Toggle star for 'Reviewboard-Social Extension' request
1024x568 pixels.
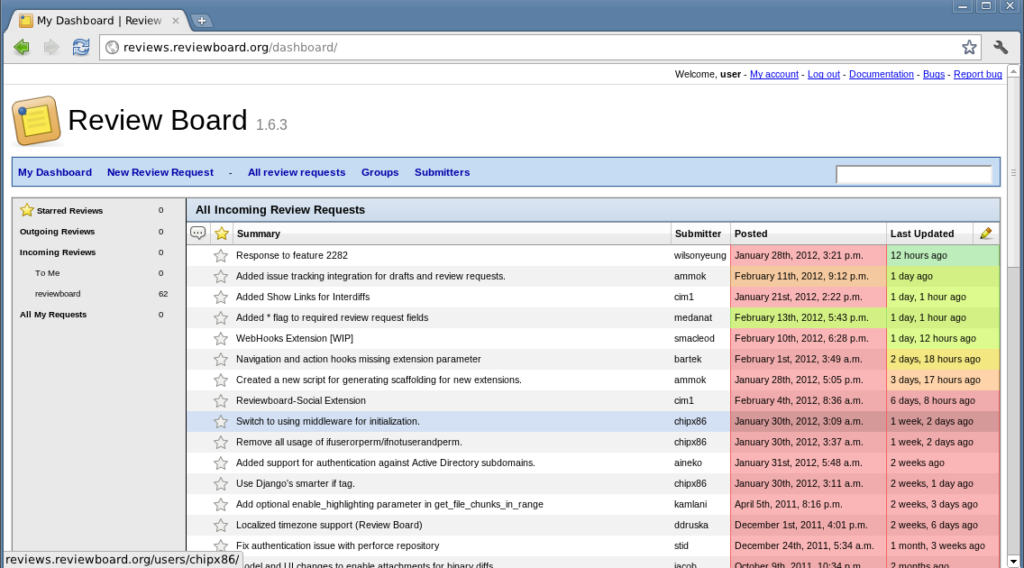221,400
